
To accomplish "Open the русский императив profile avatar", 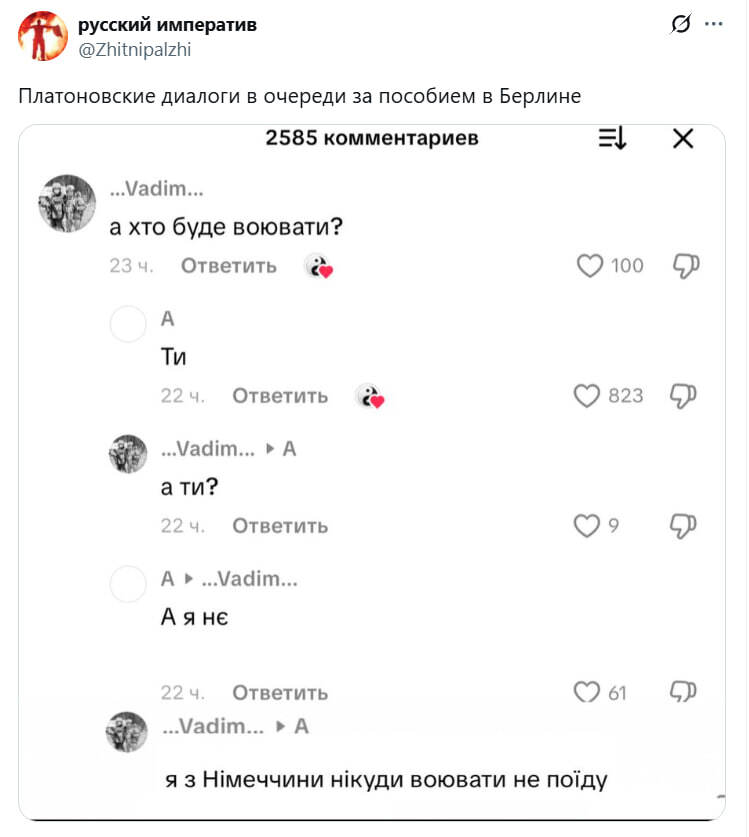I will tap(43, 36).
